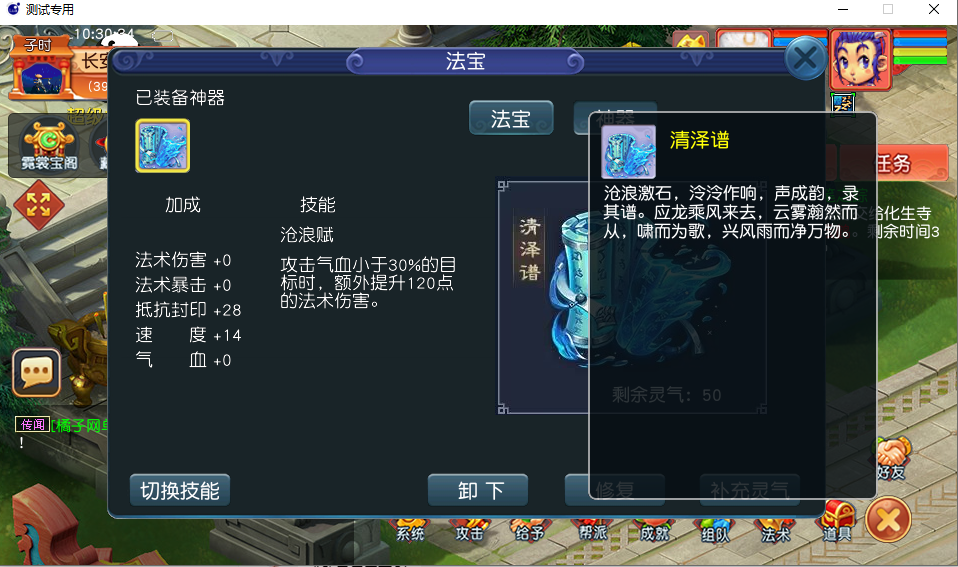The width and height of the screenshot is (958, 567).
Task: Click the 补充灵气 button
Action: click(750, 490)
